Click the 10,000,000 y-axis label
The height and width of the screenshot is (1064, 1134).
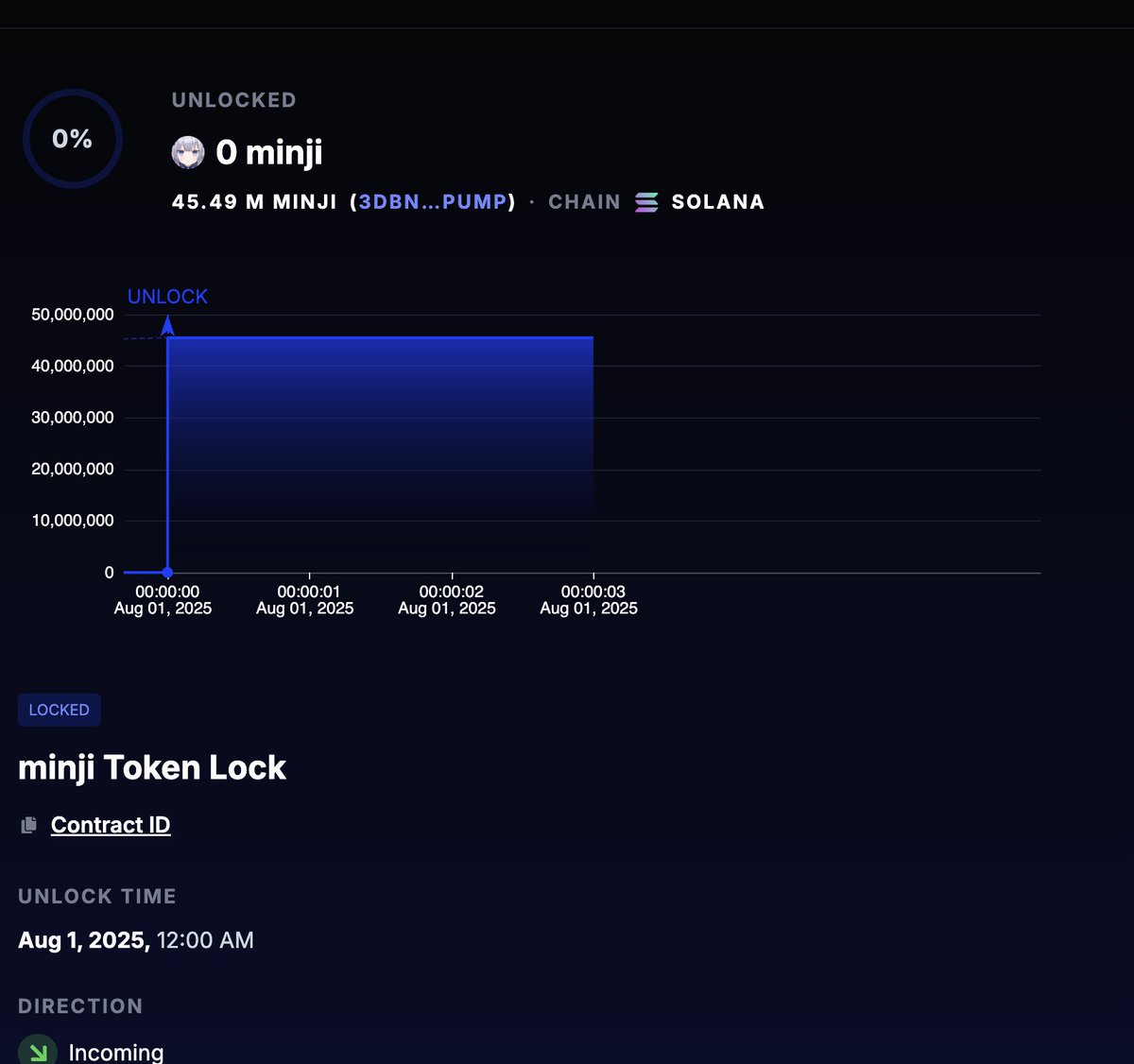73,521
